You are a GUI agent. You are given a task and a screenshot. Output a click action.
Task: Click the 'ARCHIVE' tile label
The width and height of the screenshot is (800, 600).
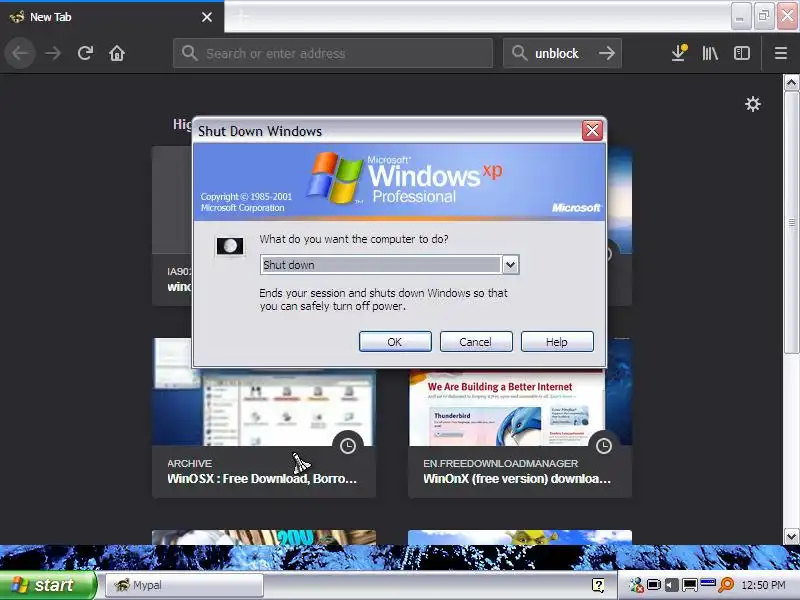(189, 463)
